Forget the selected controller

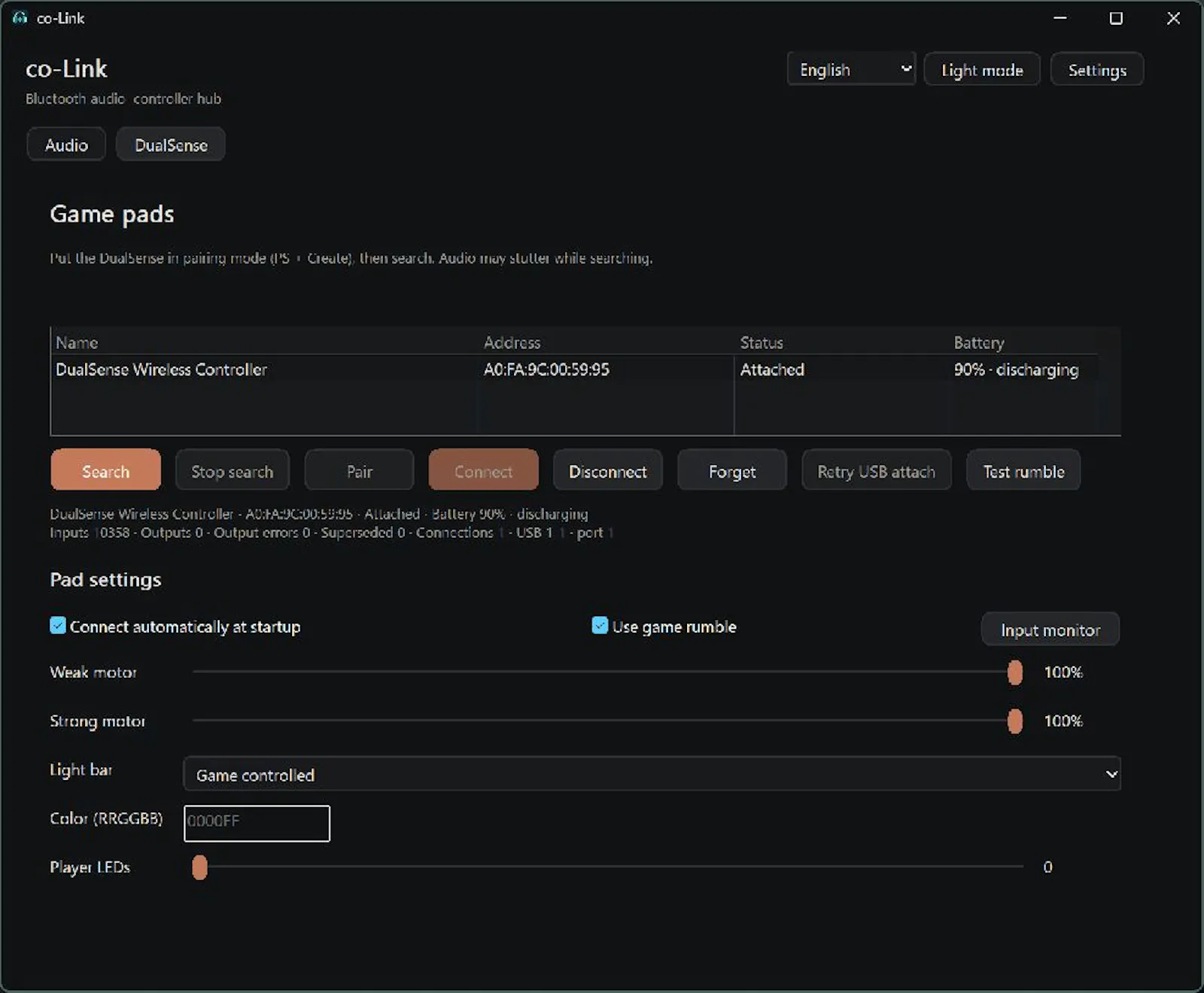pyautogui.click(x=732, y=470)
